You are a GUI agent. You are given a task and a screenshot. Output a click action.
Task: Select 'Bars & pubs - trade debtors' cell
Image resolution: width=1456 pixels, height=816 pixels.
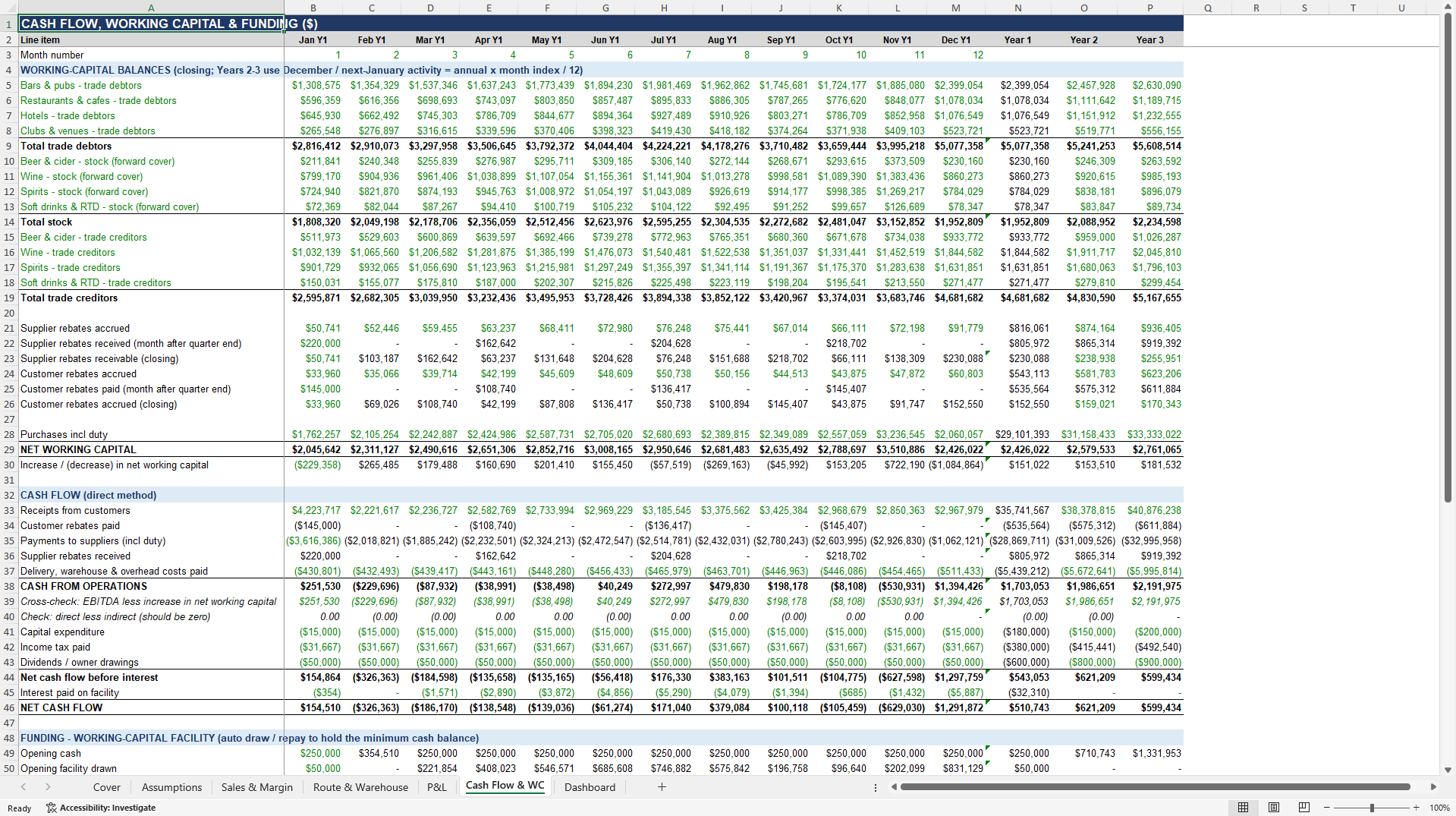coord(151,85)
